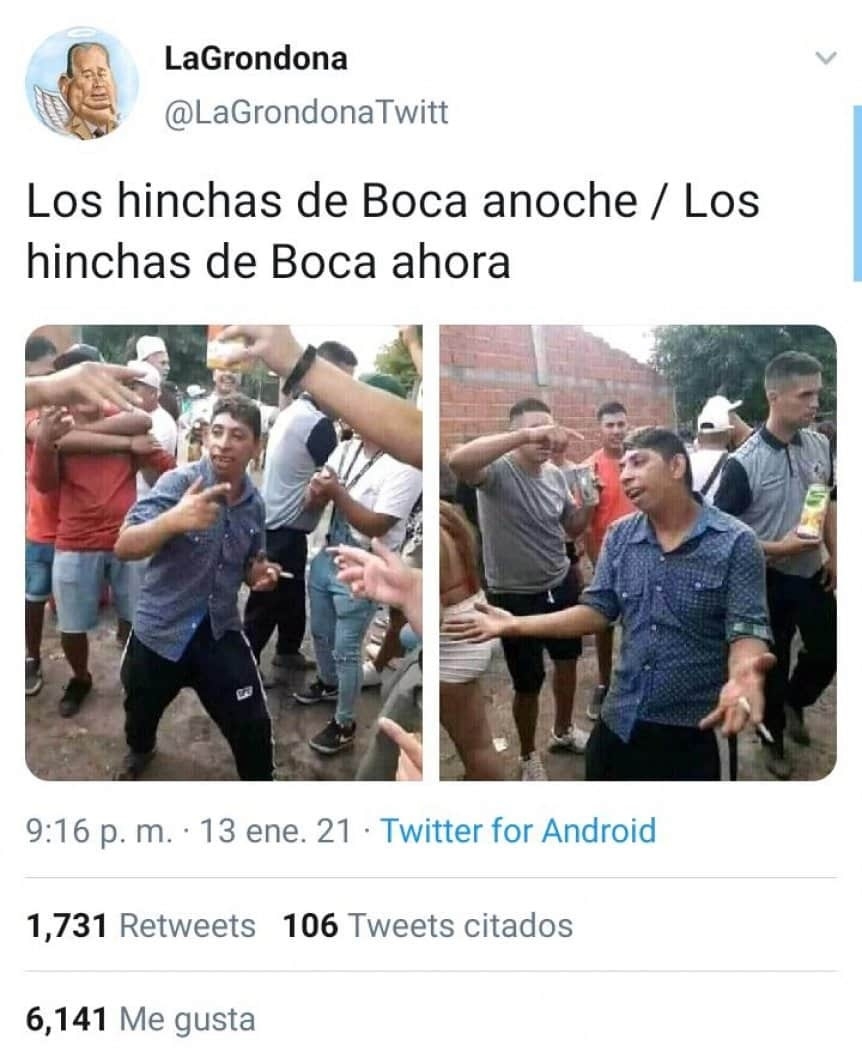
Task: Open the left photo of dancing fan
Action: click(x=224, y=552)
